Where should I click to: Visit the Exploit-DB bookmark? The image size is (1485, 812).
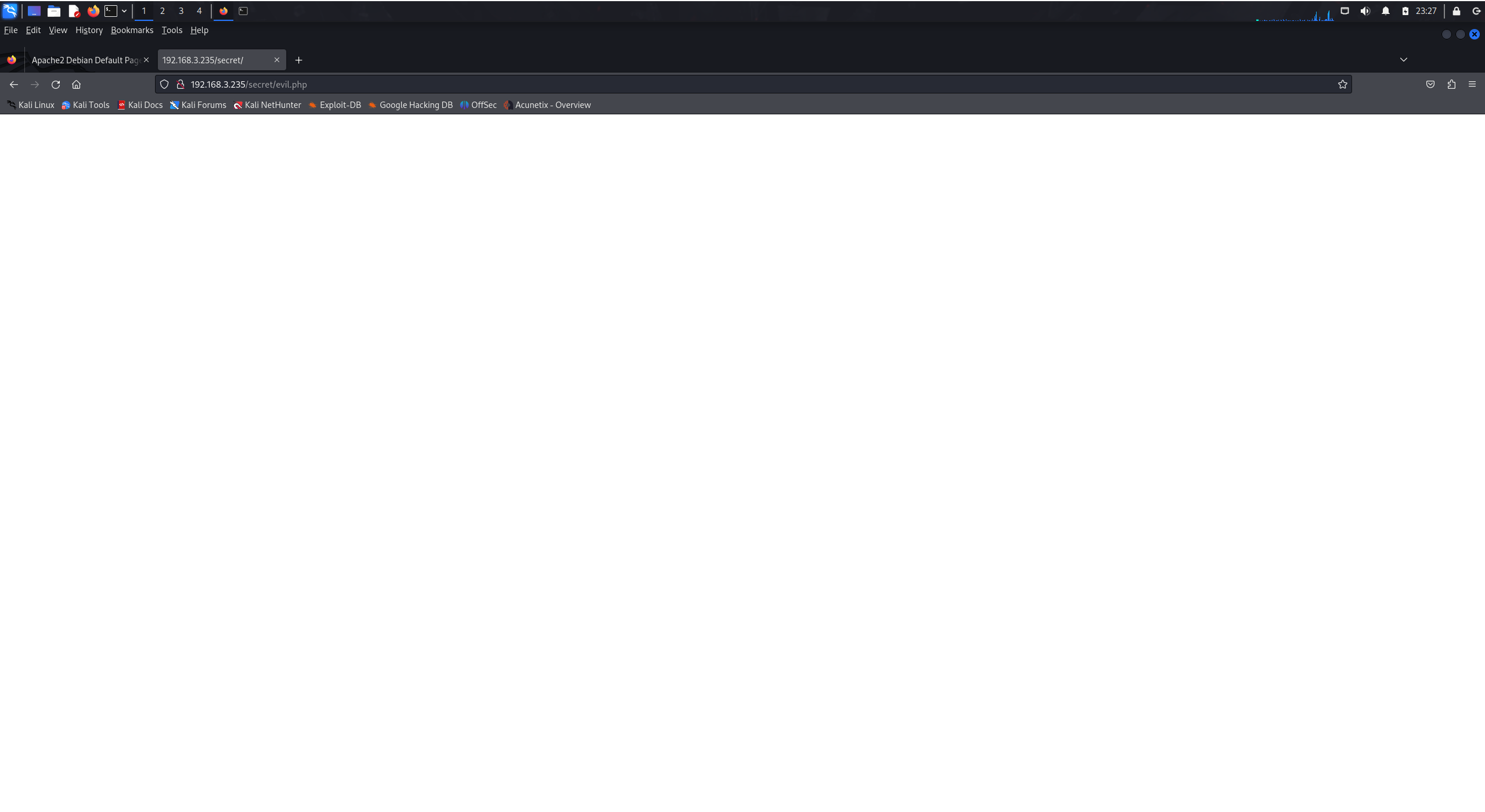pyautogui.click(x=340, y=105)
